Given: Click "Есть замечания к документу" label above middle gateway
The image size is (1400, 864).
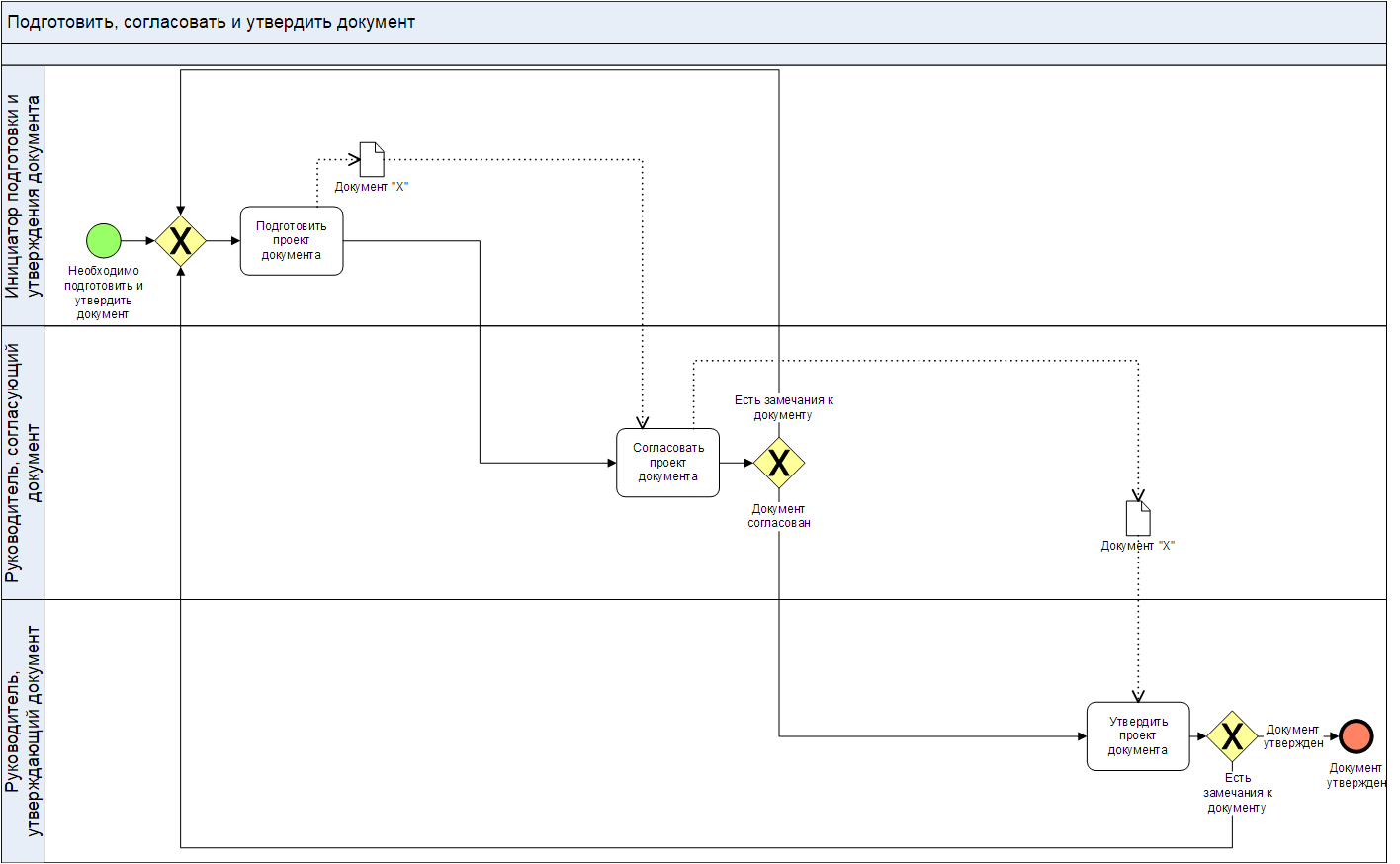Looking at the screenshot, I should click(x=783, y=407).
